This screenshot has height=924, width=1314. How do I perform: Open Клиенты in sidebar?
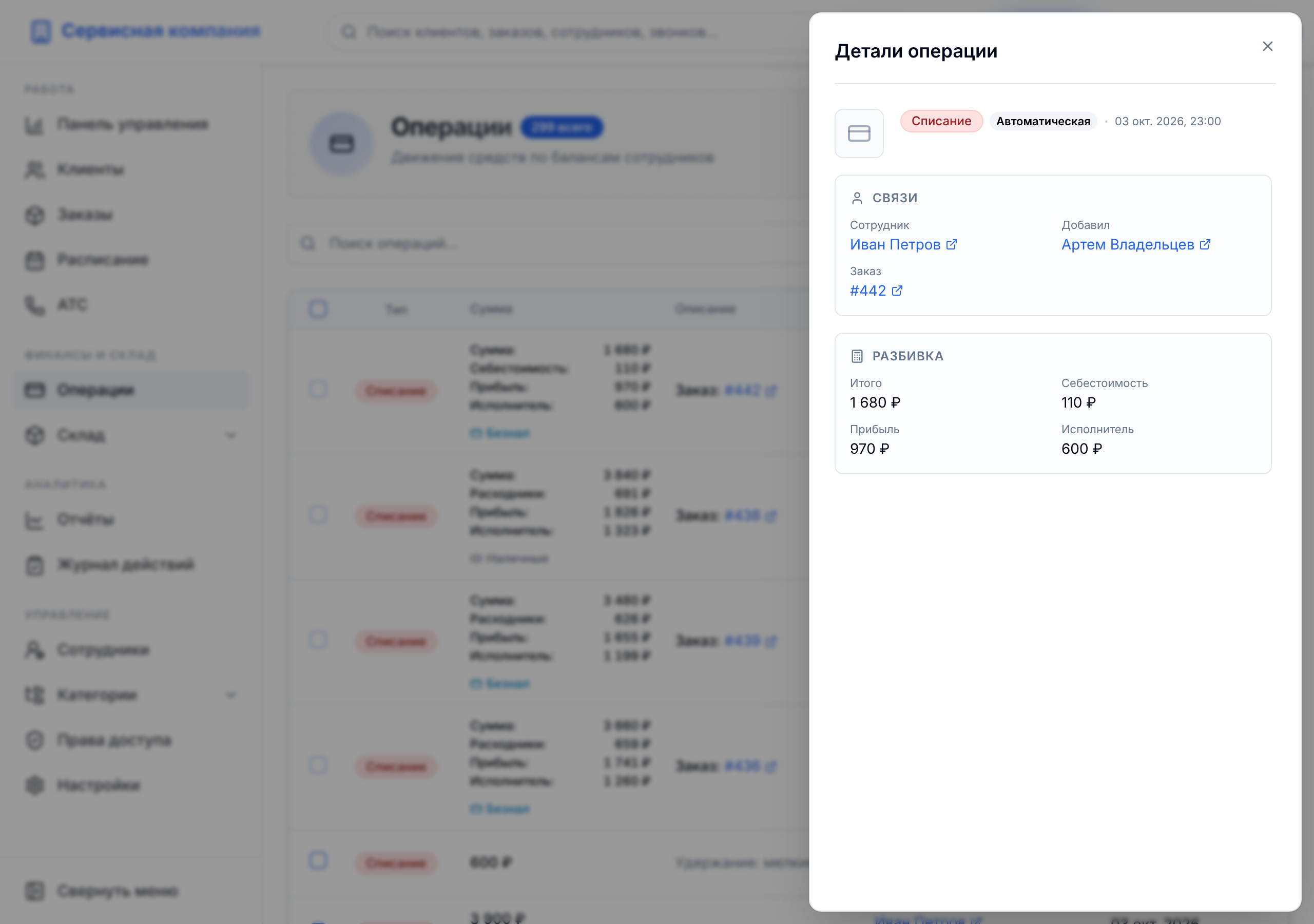click(x=131, y=169)
